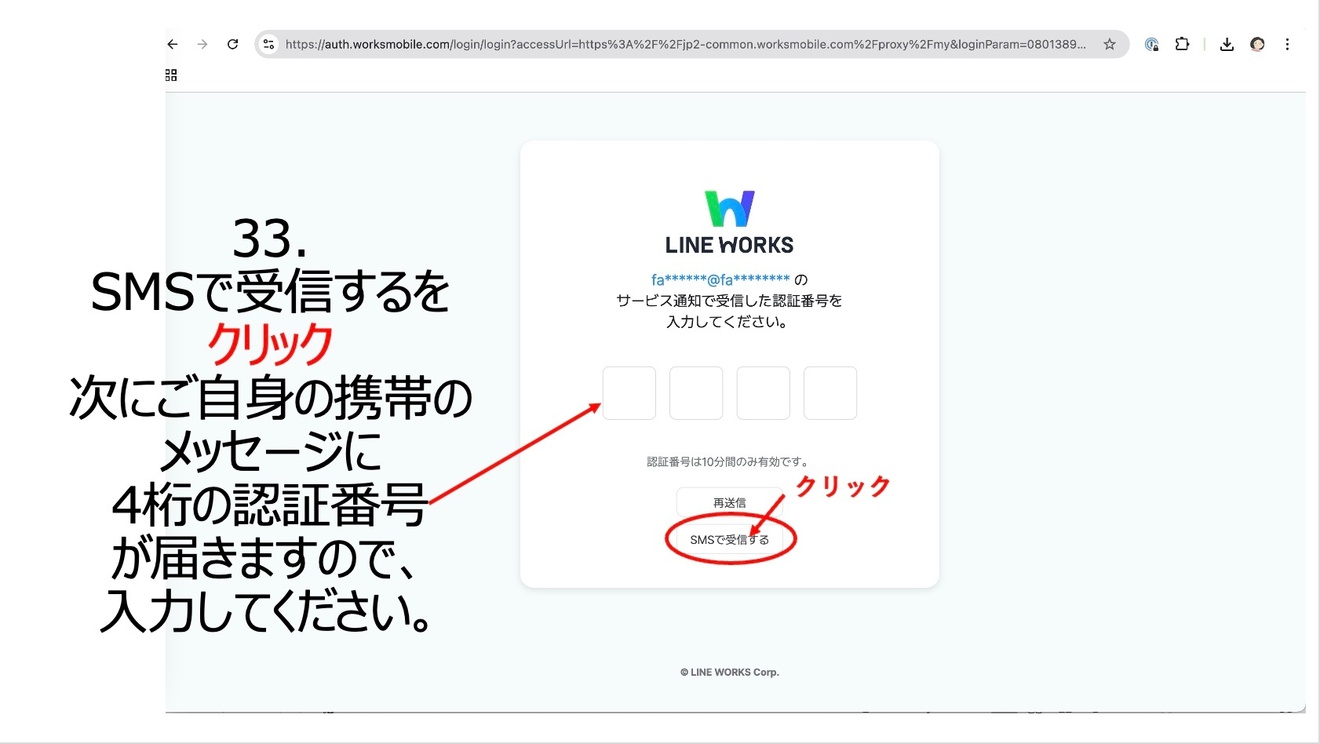Open the Chrome three-dot menu

pyautogui.click(x=1287, y=44)
